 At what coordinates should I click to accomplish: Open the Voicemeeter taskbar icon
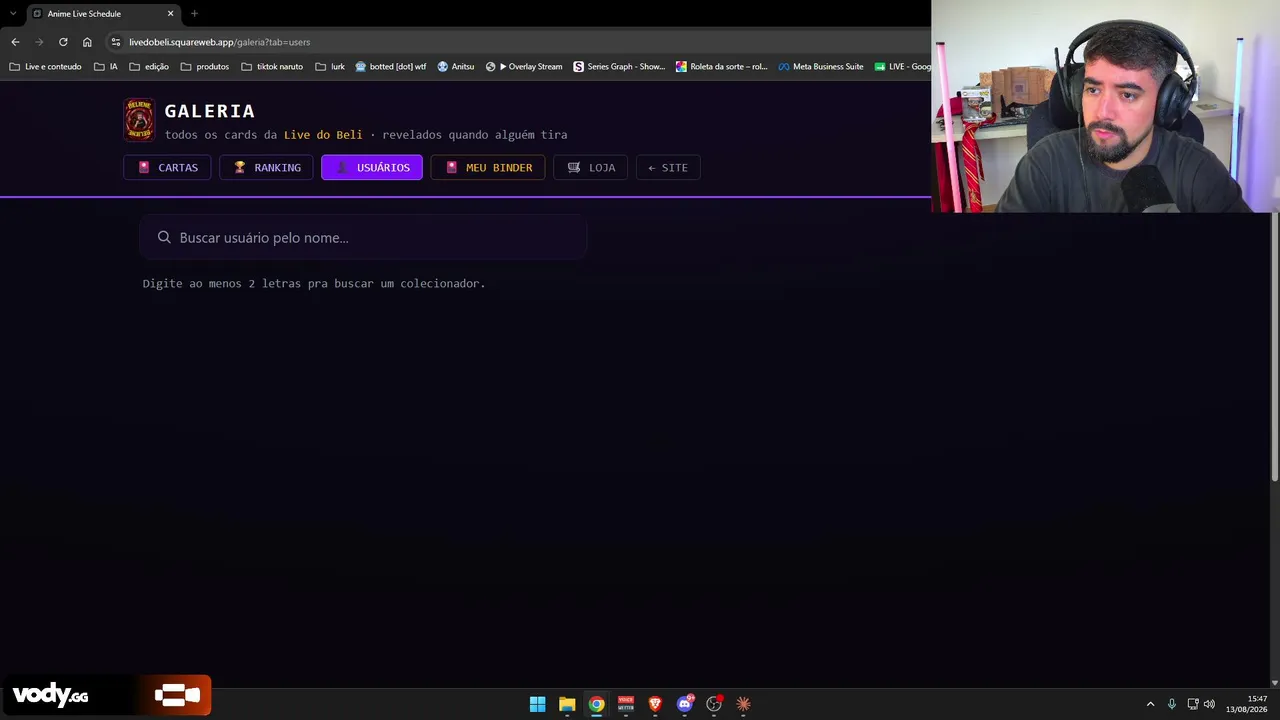point(626,704)
